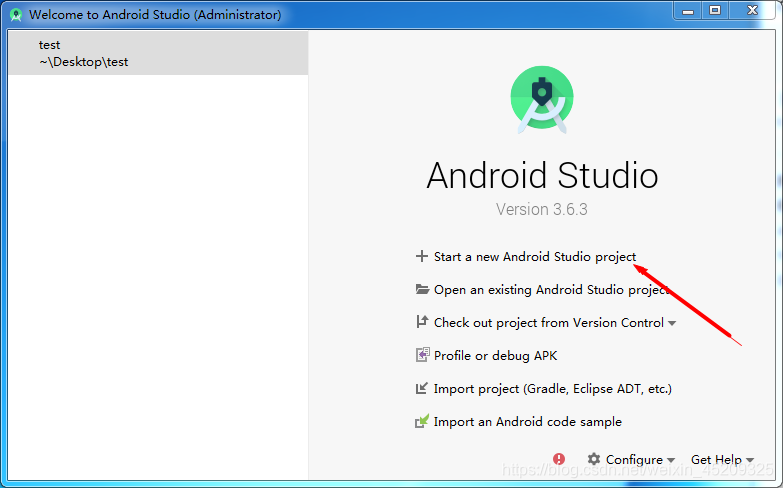
Task: Click the open folder icon
Action: click(422, 289)
